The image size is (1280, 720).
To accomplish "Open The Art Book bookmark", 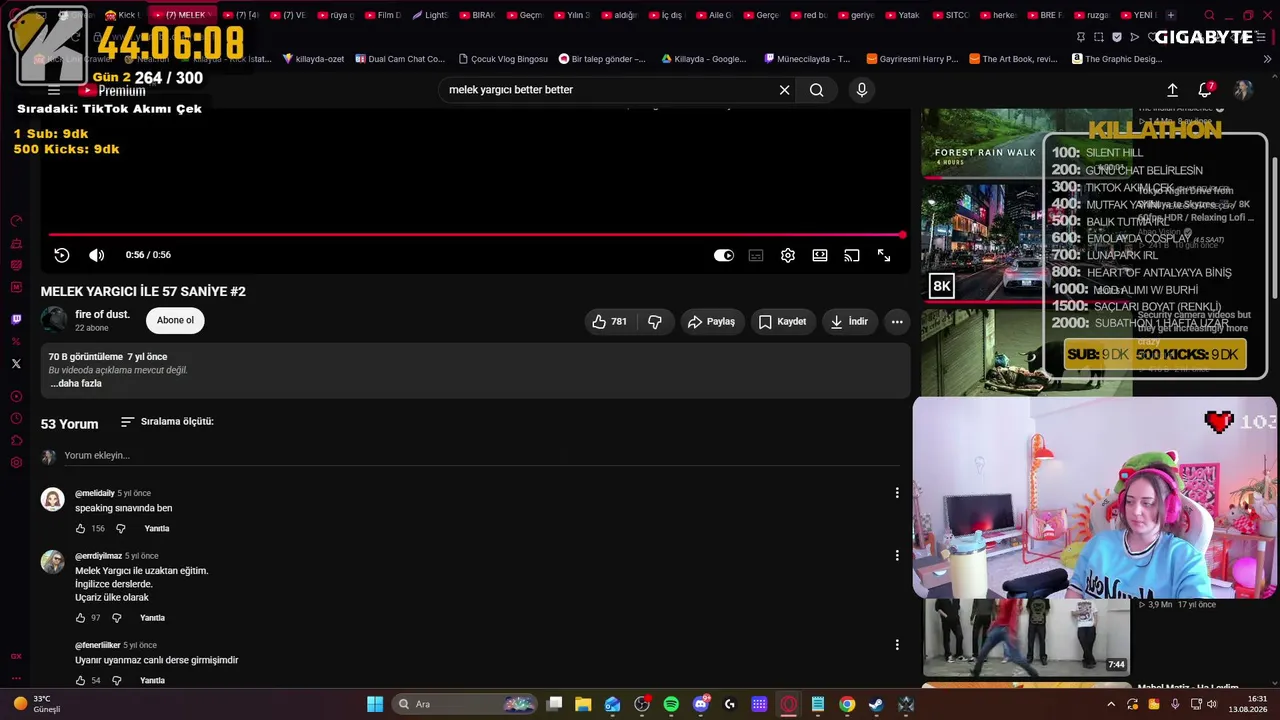I will coord(1012,59).
